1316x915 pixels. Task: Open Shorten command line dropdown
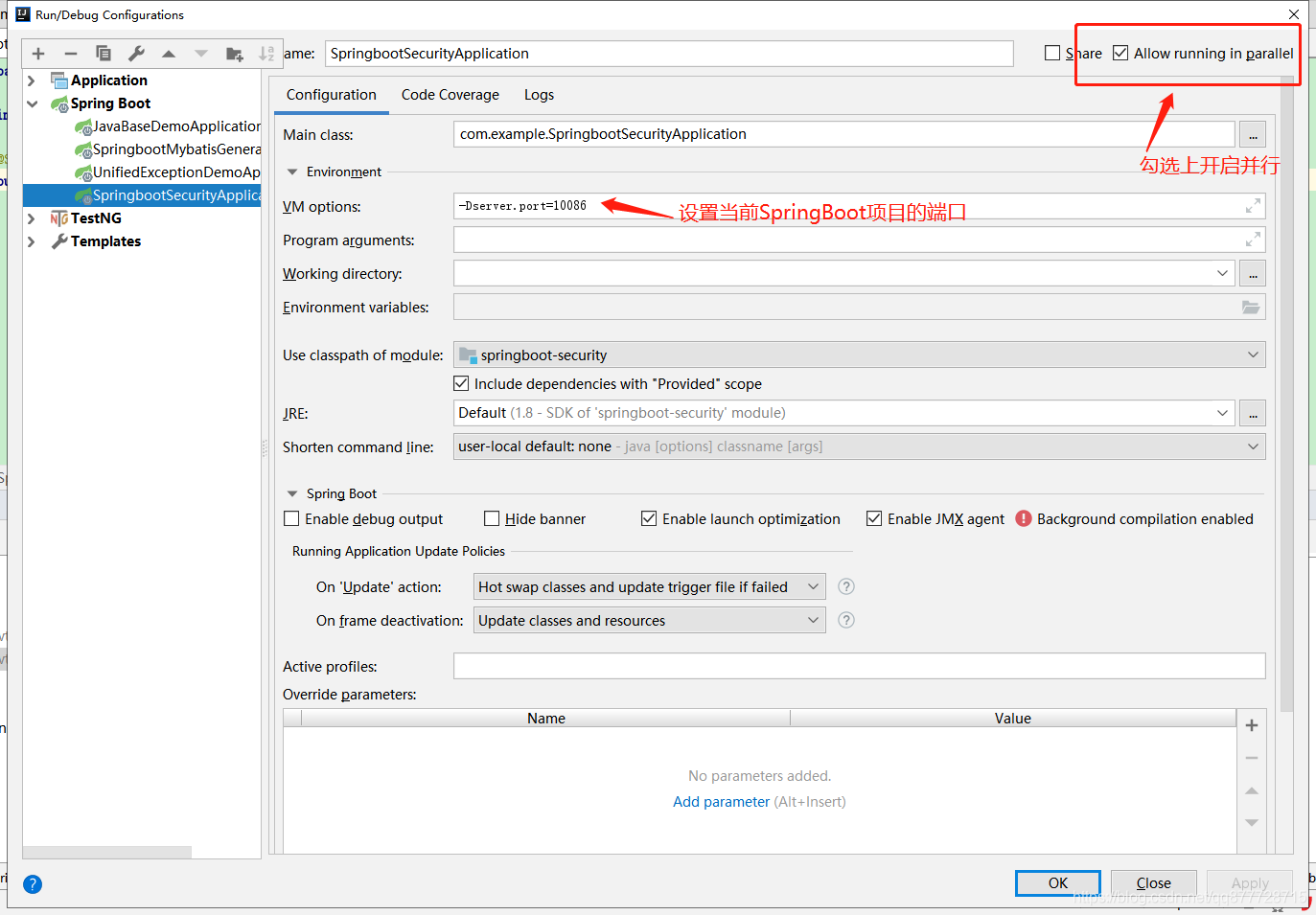(x=1253, y=446)
